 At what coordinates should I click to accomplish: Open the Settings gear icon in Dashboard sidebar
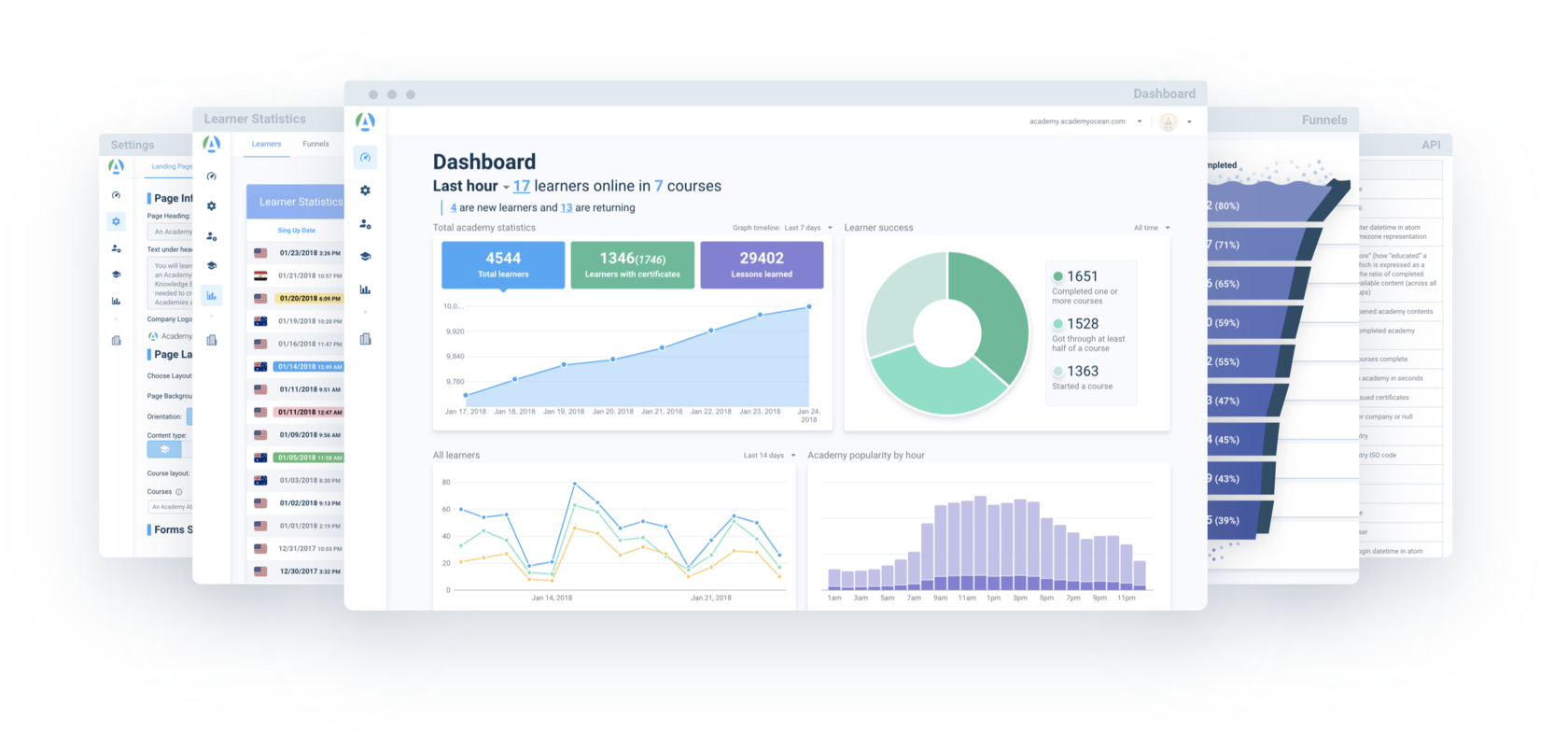[365, 190]
